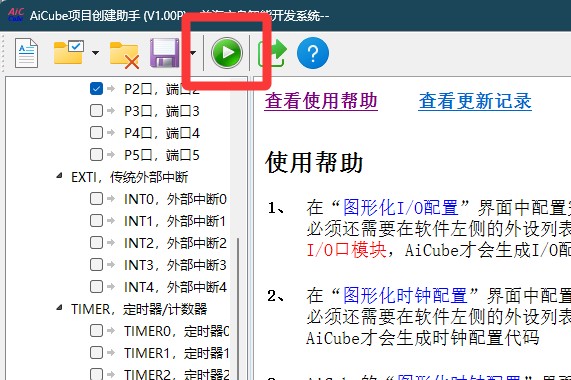Click the arrow icon next to INT0
The height and width of the screenshot is (380, 571).
pyautogui.click(x=111, y=198)
